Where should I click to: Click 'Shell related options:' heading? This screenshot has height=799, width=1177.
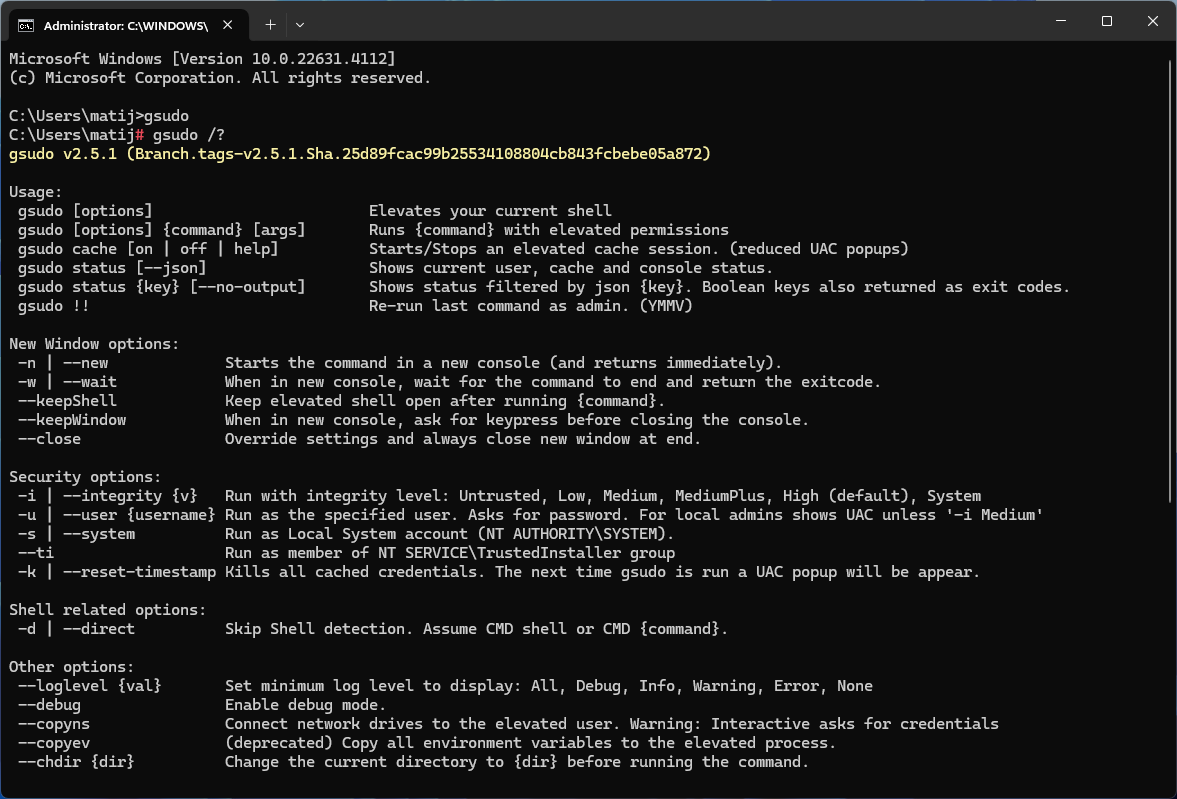click(107, 610)
